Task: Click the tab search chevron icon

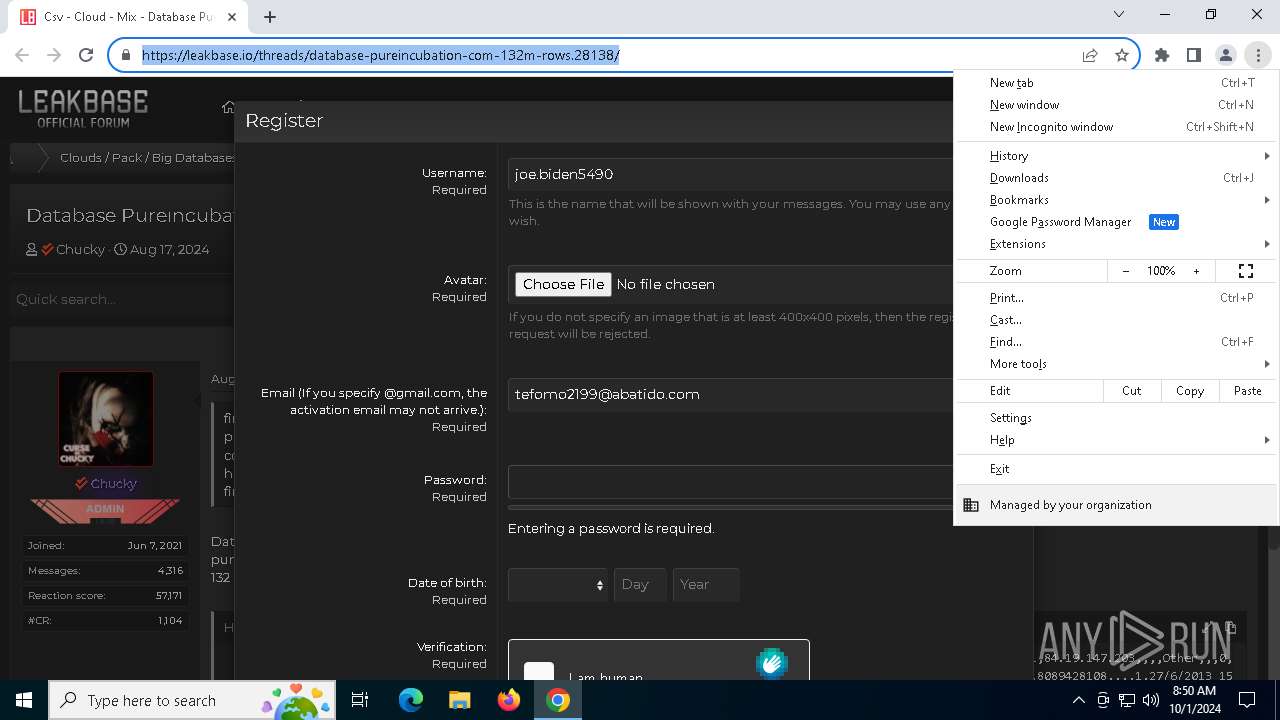Action: [x=1119, y=15]
